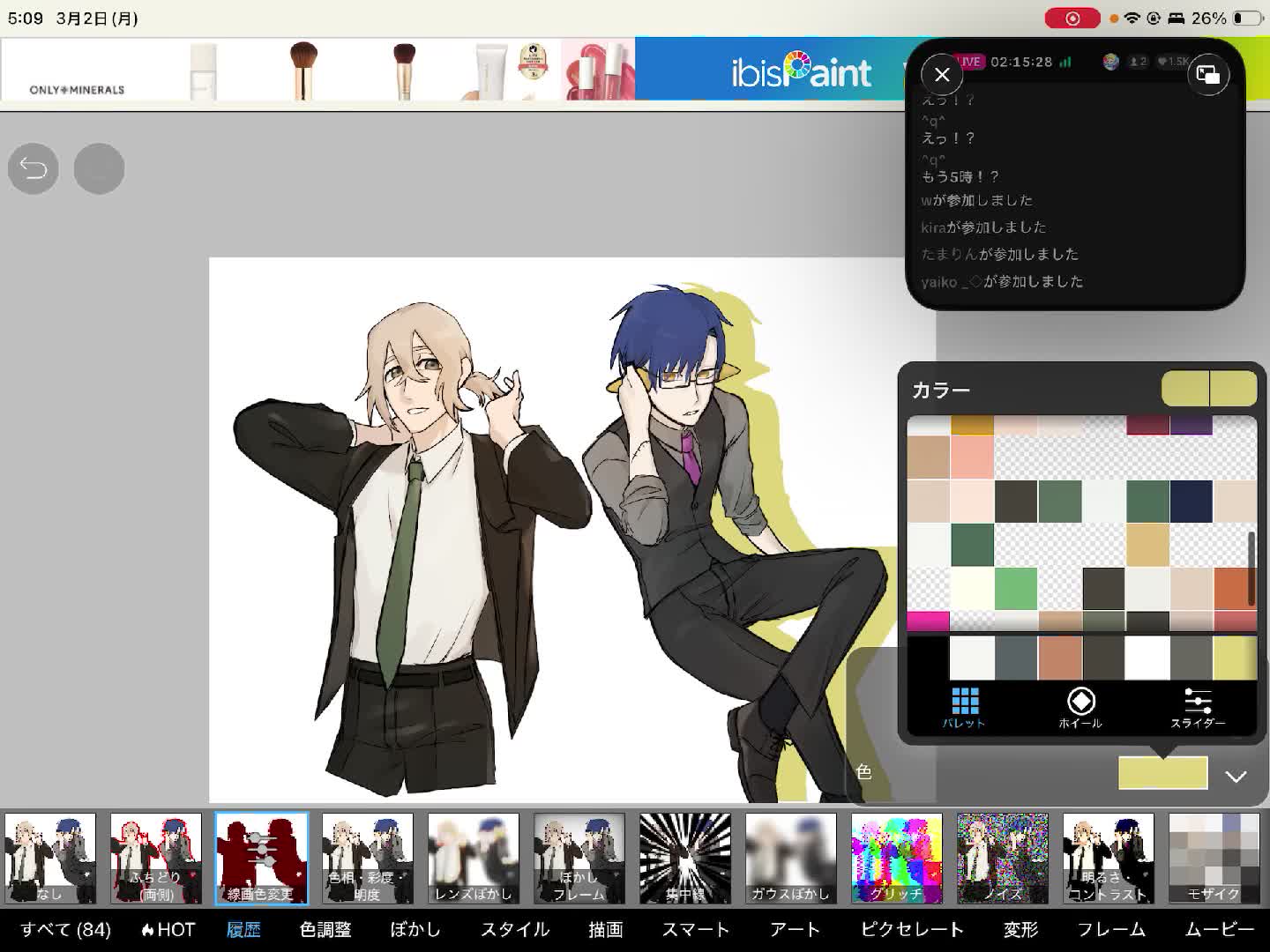Select the 集中線 filter thumbnail
This screenshot has width=1270, height=952.
[685, 859]
